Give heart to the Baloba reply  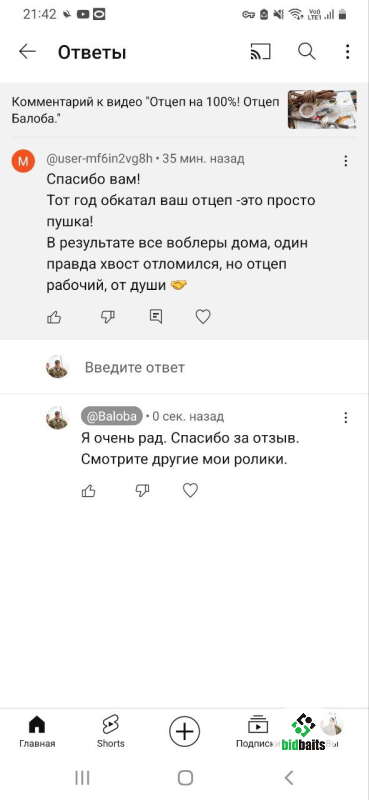click(190, 490)
